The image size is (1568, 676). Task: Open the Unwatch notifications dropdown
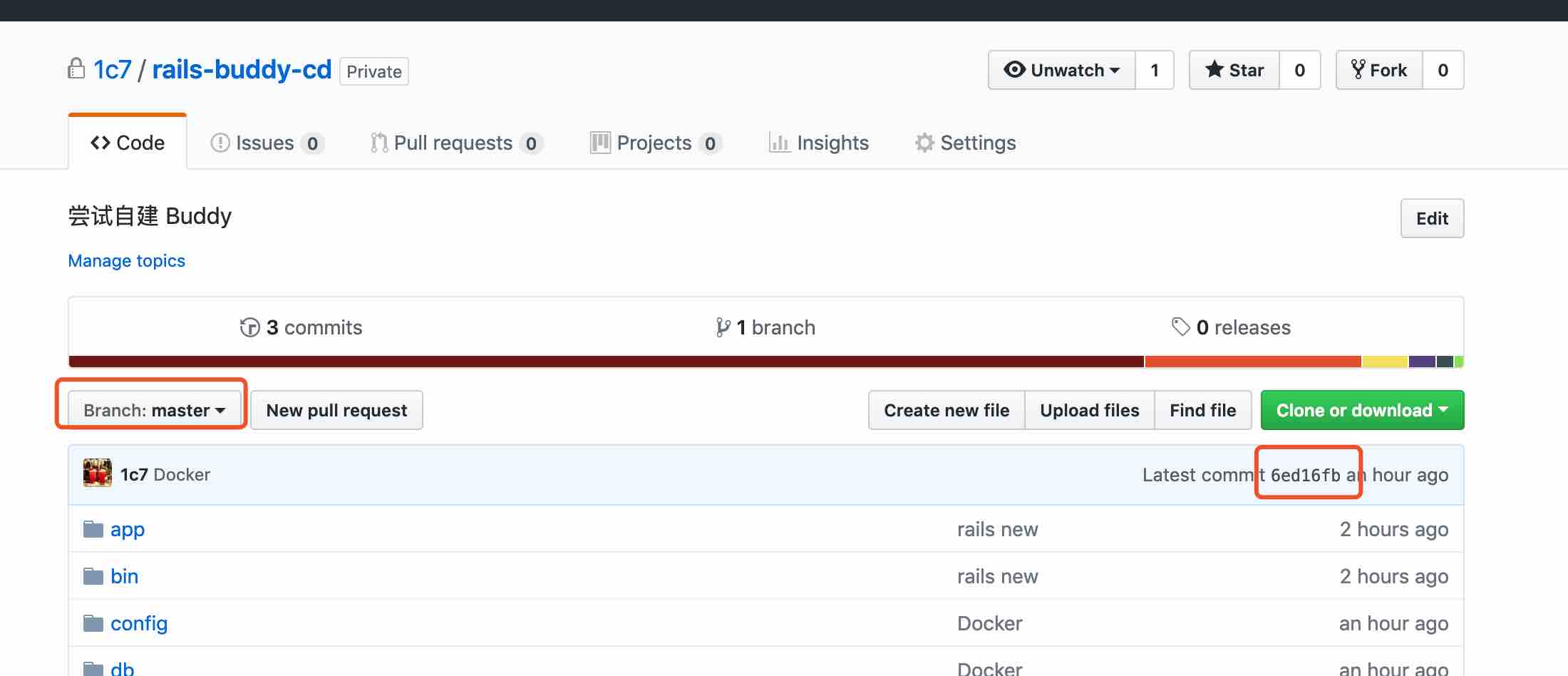click(1061, 70)
